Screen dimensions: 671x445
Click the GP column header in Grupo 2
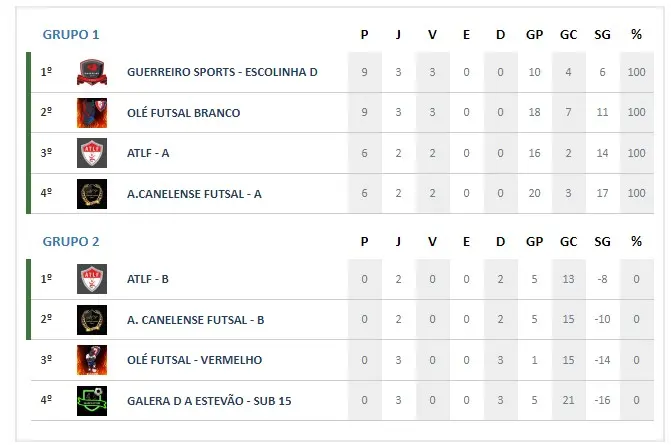tap(534, 242)
